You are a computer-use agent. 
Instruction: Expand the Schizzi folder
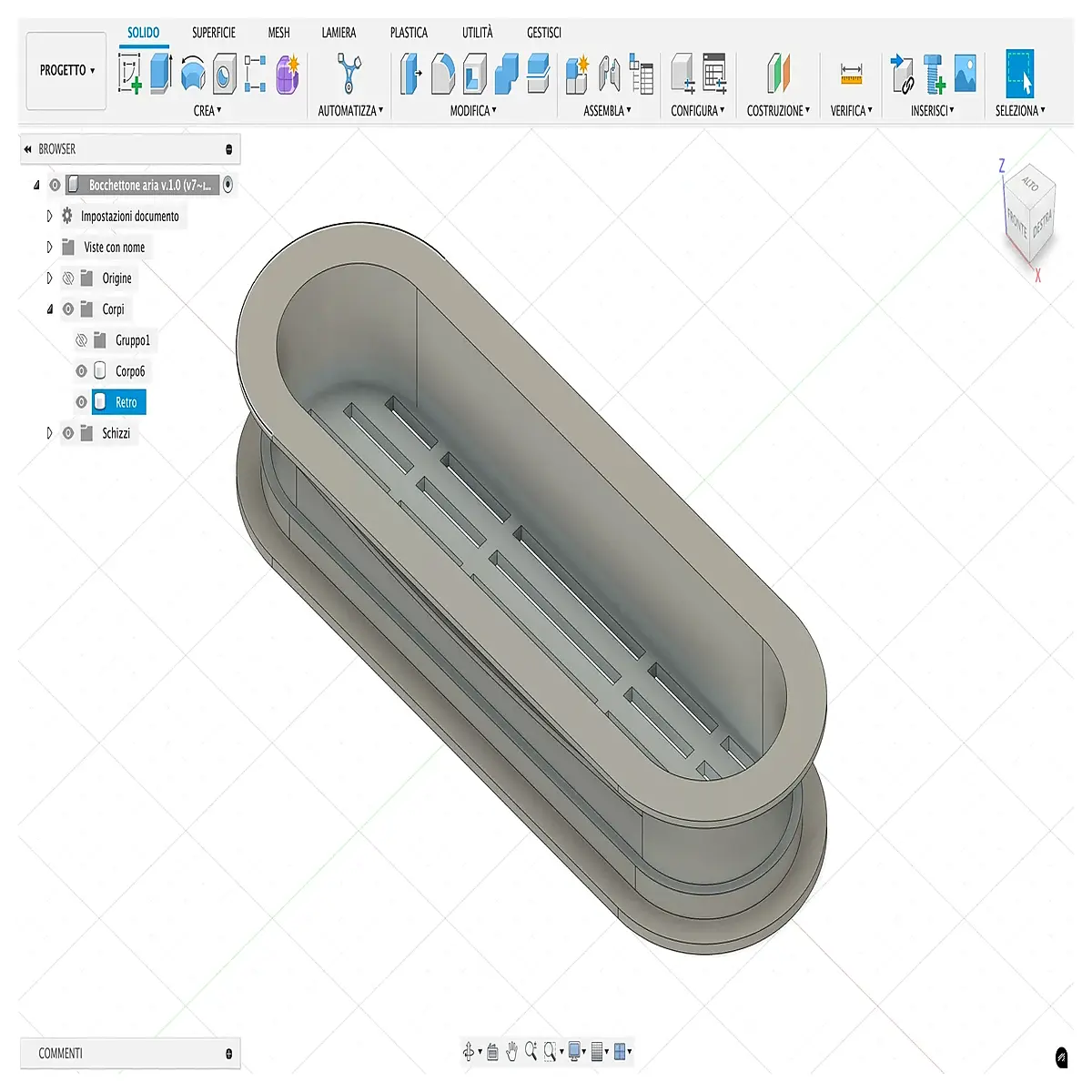(49, 433)
